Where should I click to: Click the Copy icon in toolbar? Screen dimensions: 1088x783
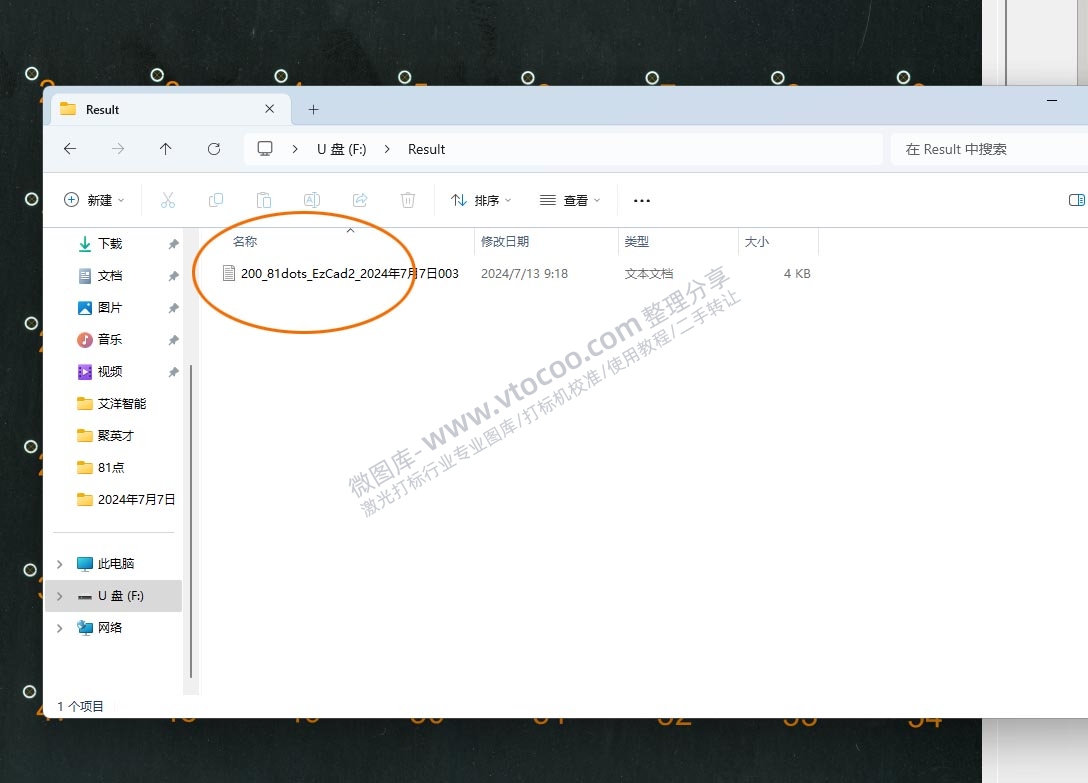[x=216, y=200]
